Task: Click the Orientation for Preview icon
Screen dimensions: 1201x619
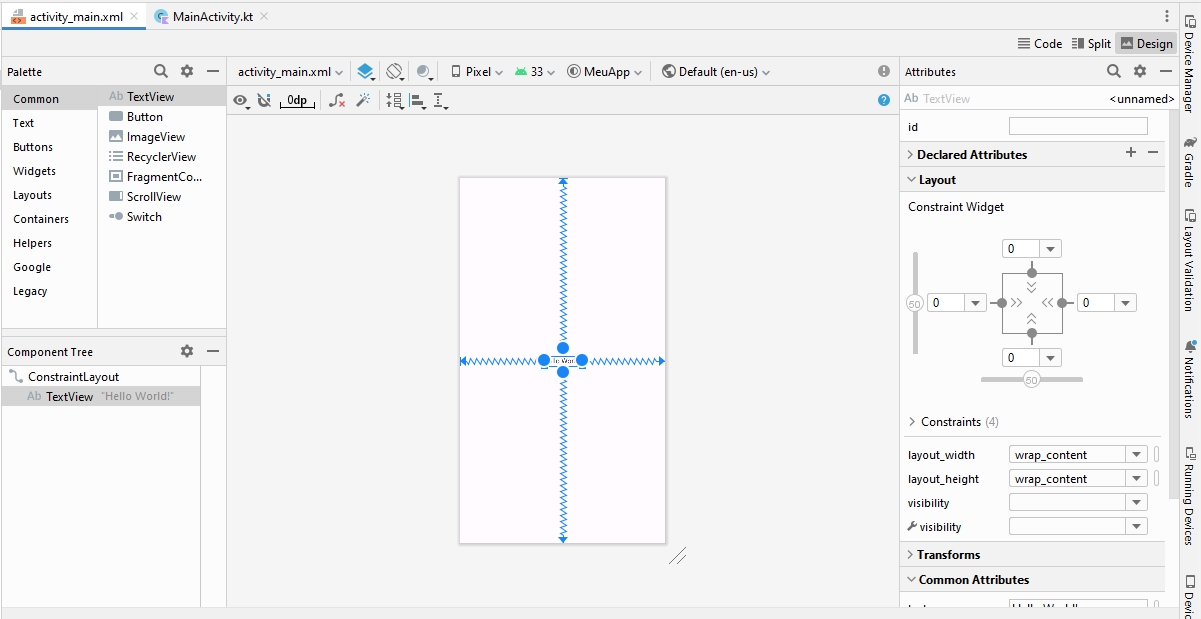Action: tap(395, 72)
